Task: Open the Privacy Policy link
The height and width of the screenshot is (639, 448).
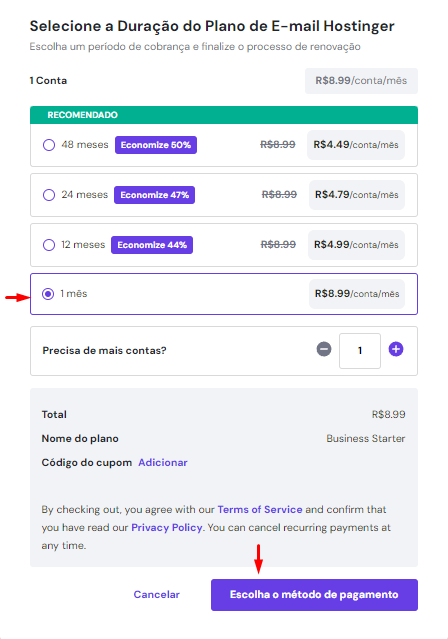Action: 167,527
